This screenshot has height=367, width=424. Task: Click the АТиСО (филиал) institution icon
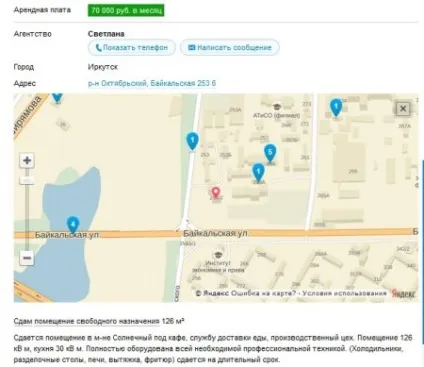coord(276,107)
